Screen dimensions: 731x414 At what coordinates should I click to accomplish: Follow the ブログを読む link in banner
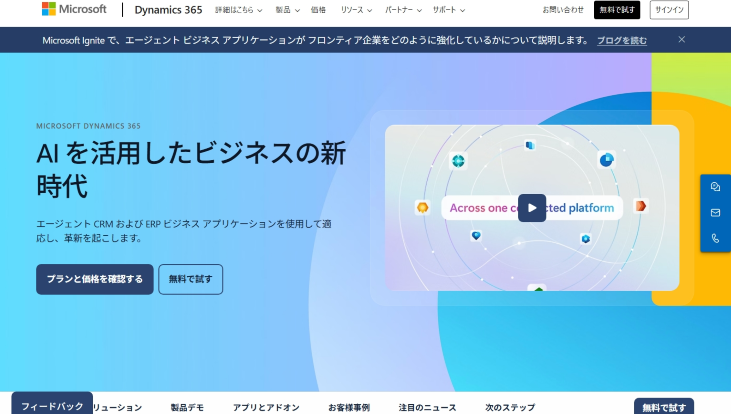tap(622, 40)
